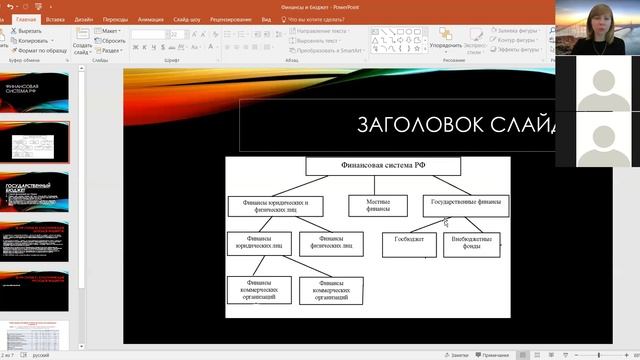
Task: Toggle strikethrough (abc) formatting
Action: [172, 47]
